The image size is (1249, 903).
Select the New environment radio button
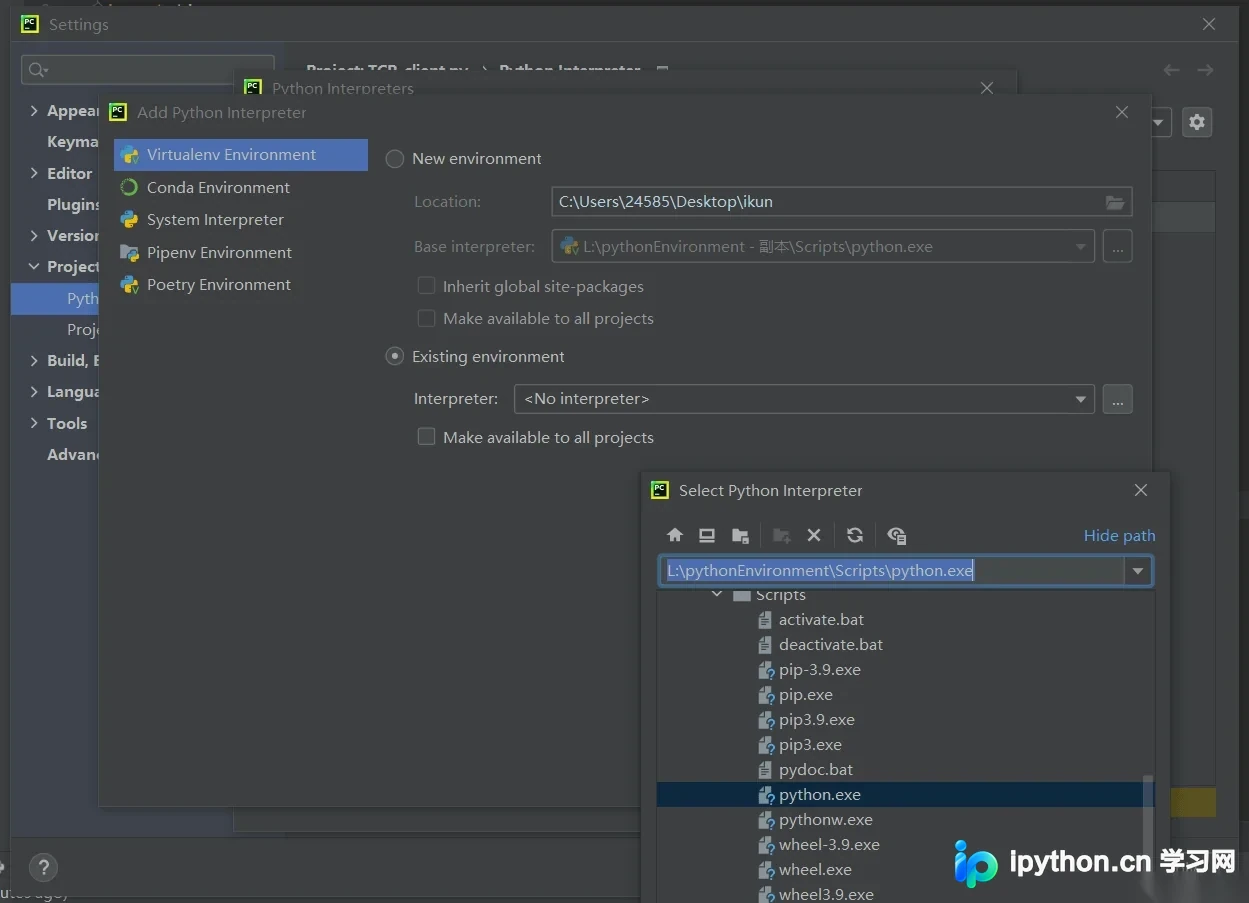coord(395,159)
